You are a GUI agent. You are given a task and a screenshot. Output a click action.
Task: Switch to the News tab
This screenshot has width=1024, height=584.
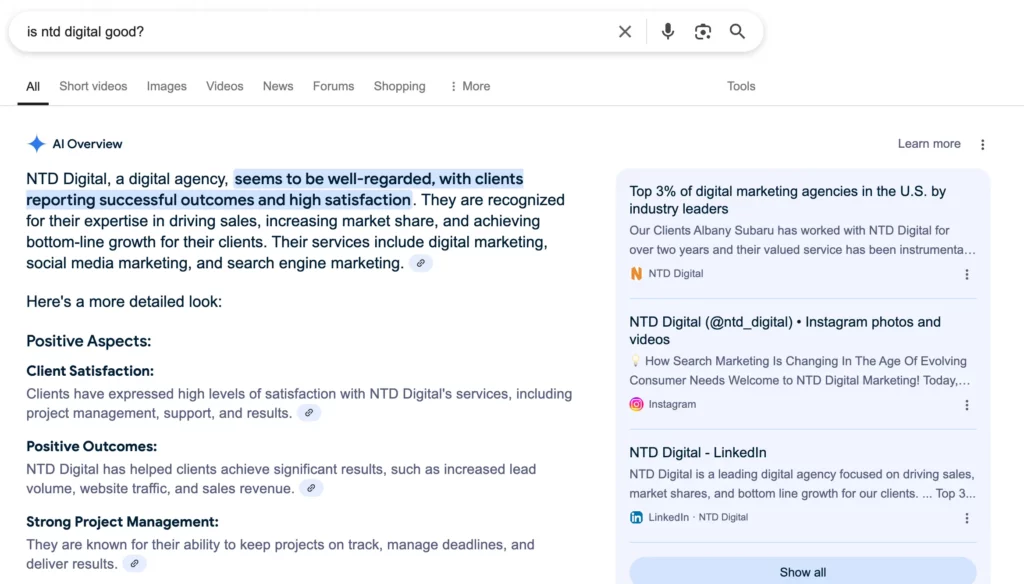[277, 86]
